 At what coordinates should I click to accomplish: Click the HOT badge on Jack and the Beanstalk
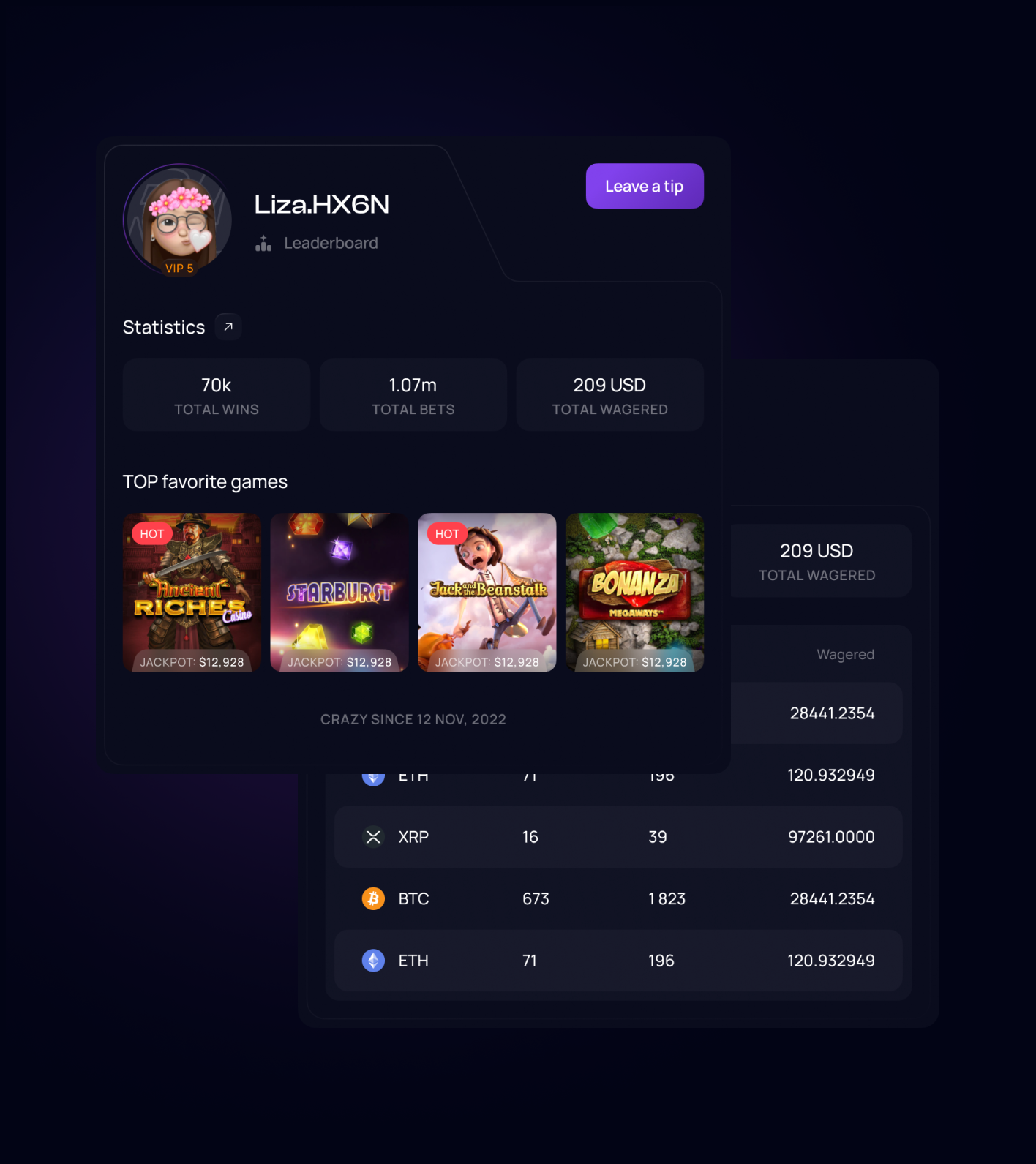[x=447, y=533]
